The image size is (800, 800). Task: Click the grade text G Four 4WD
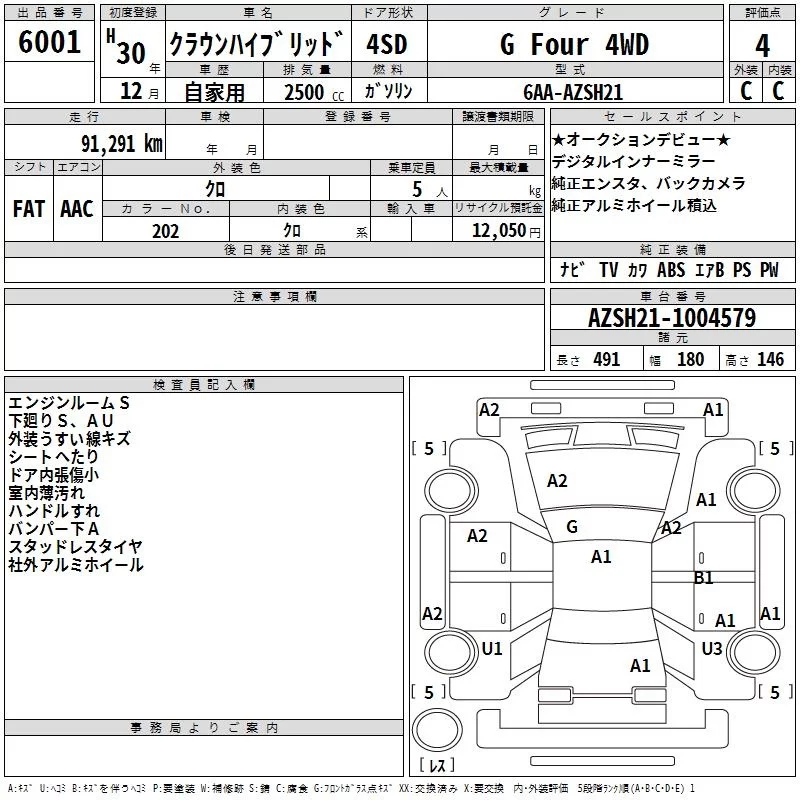(574, 45)
